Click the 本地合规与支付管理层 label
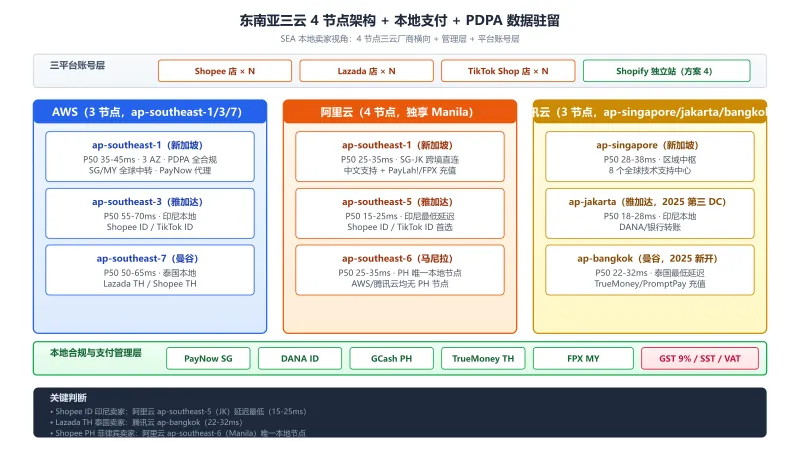800x450 pixels. [x=95, y=353]
